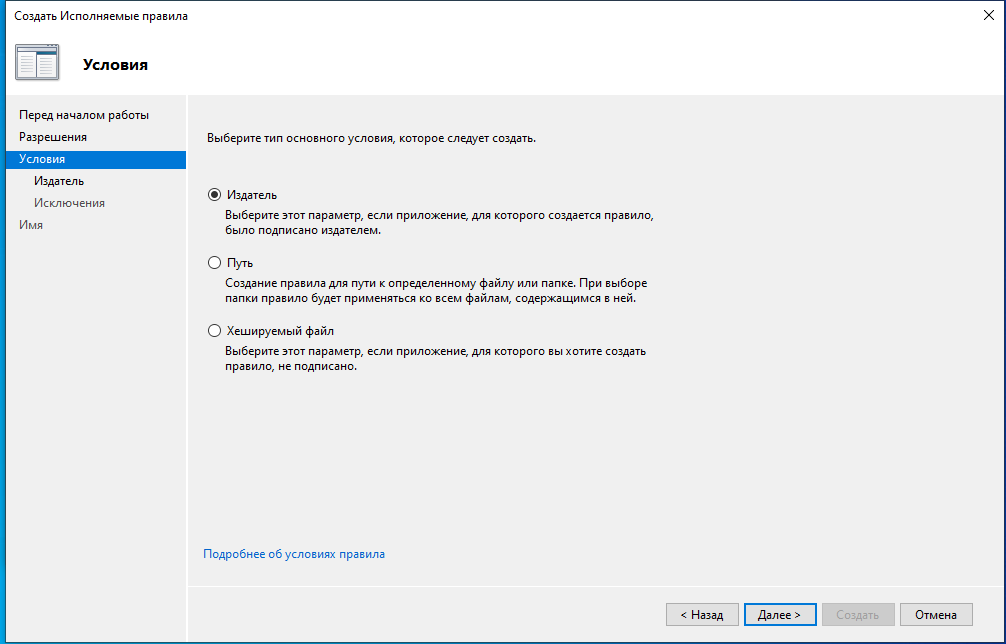This screenshot has width=1006, height=644.
Task: Open the Издатель sub-step in sidebar
Action: pos(59,181)
